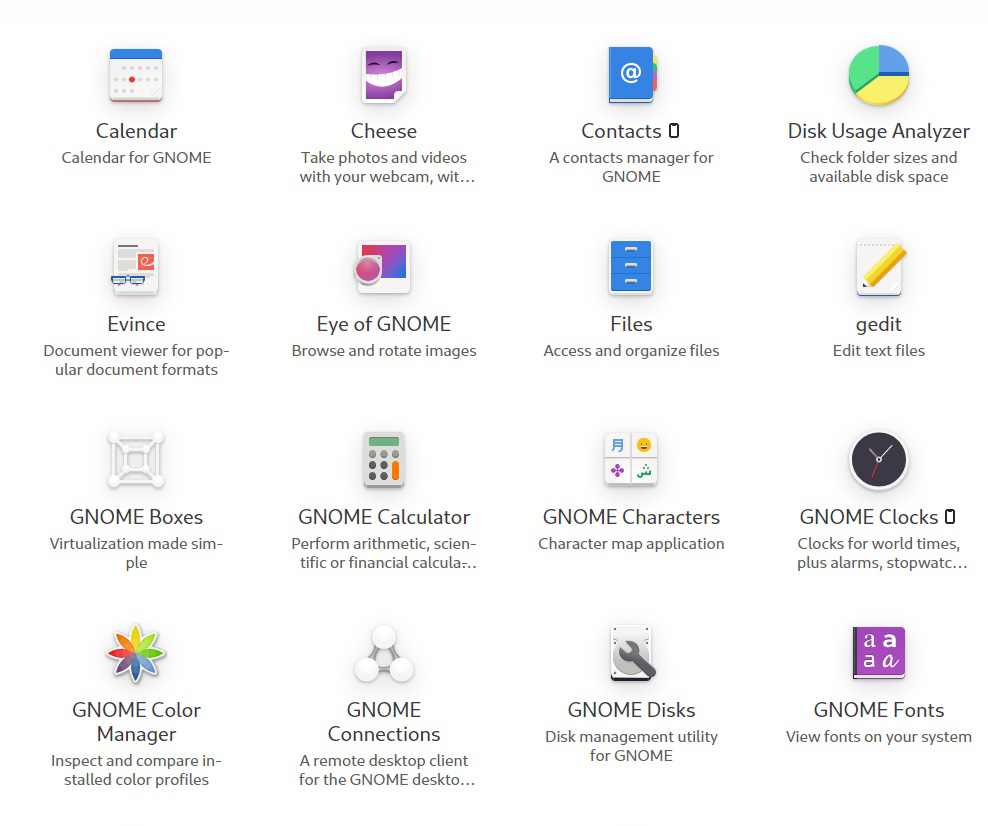Open the Calendar title link
The width and height of the screenshot is (988, 826).
click(136, 131)
